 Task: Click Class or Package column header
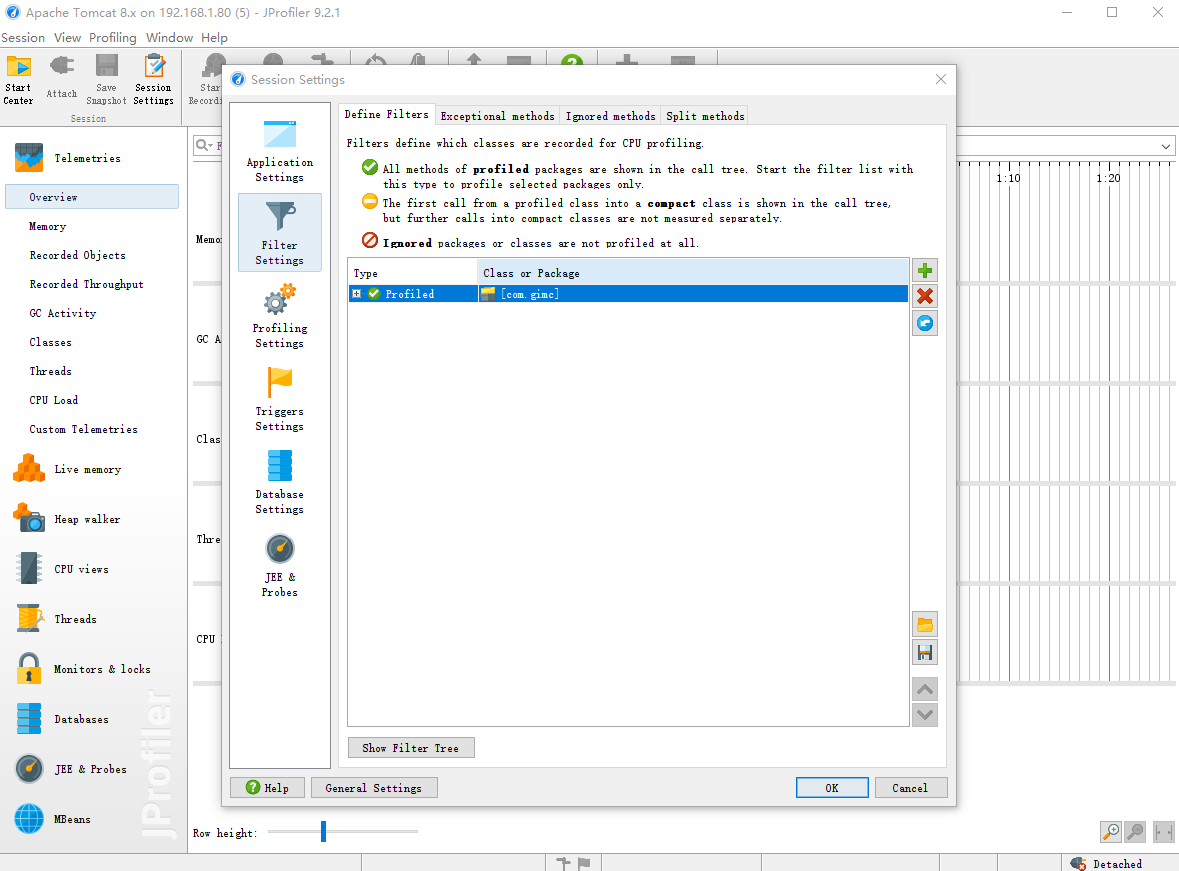(693, 273)
